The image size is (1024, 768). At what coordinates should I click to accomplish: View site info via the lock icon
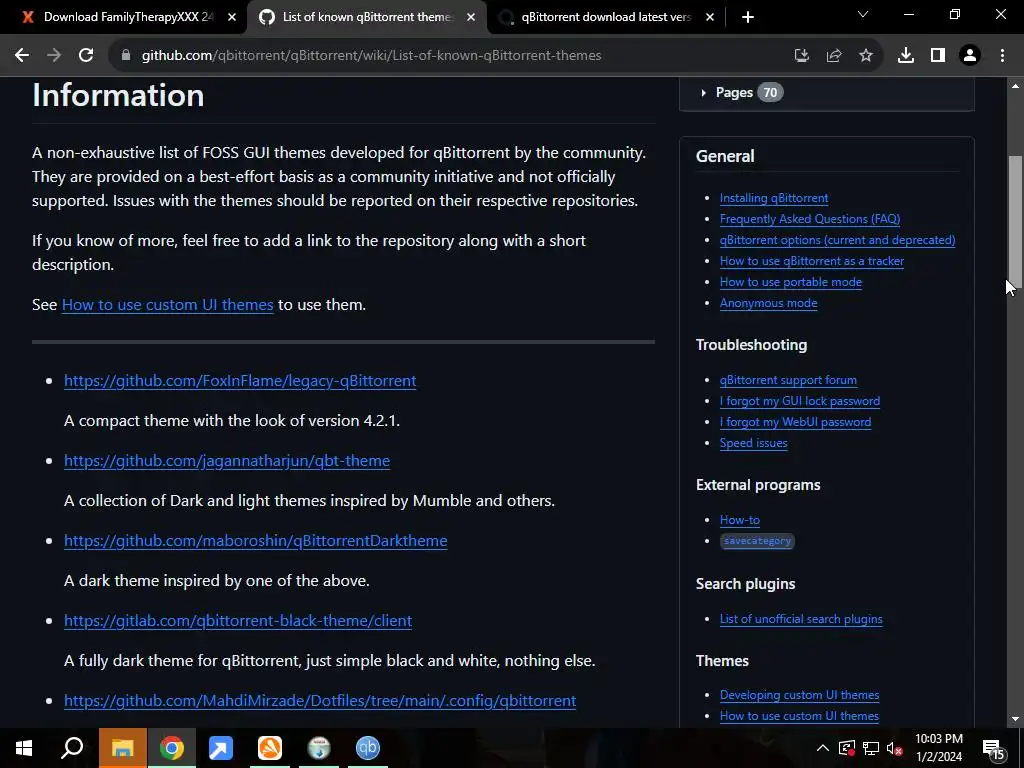(126, 56)
